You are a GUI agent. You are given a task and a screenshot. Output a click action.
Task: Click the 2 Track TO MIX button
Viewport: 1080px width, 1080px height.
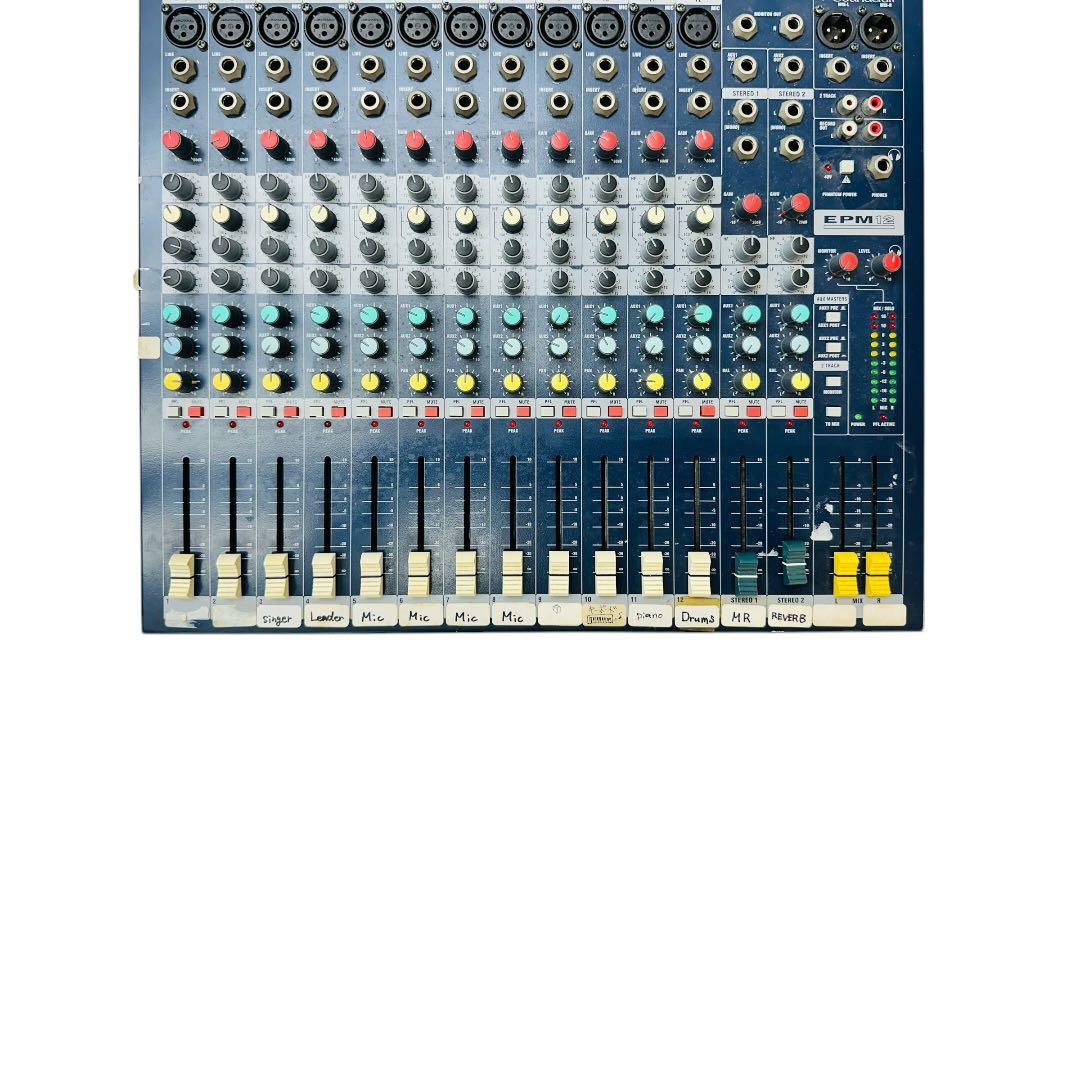click(833, 411)
